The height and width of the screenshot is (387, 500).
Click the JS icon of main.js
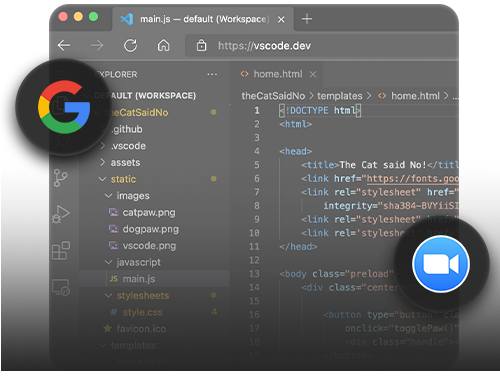[114, 279]
